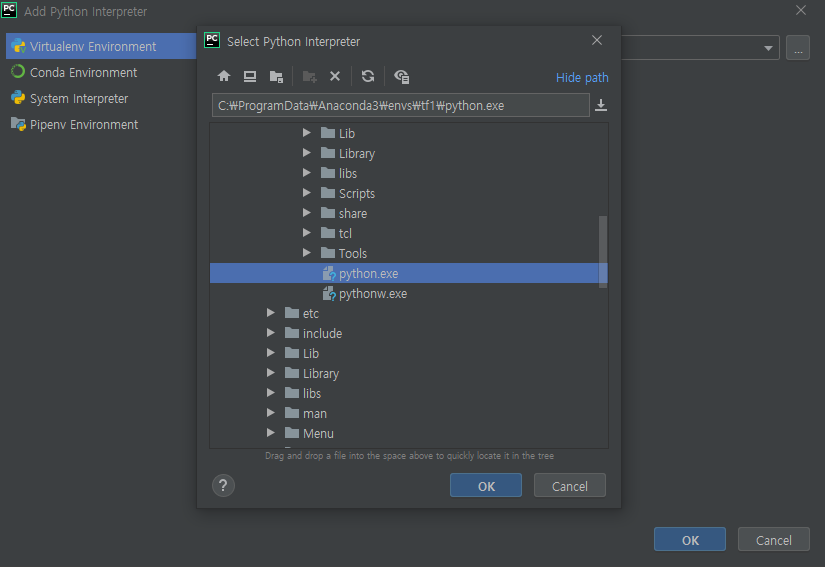Click the path history download-arrow icon
825x567 pixels.
[601, 105]
